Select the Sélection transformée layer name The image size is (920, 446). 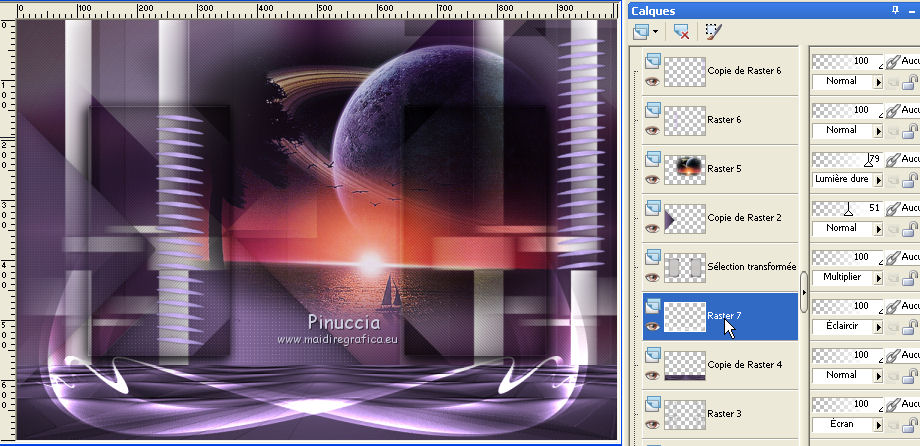(752, 266)
